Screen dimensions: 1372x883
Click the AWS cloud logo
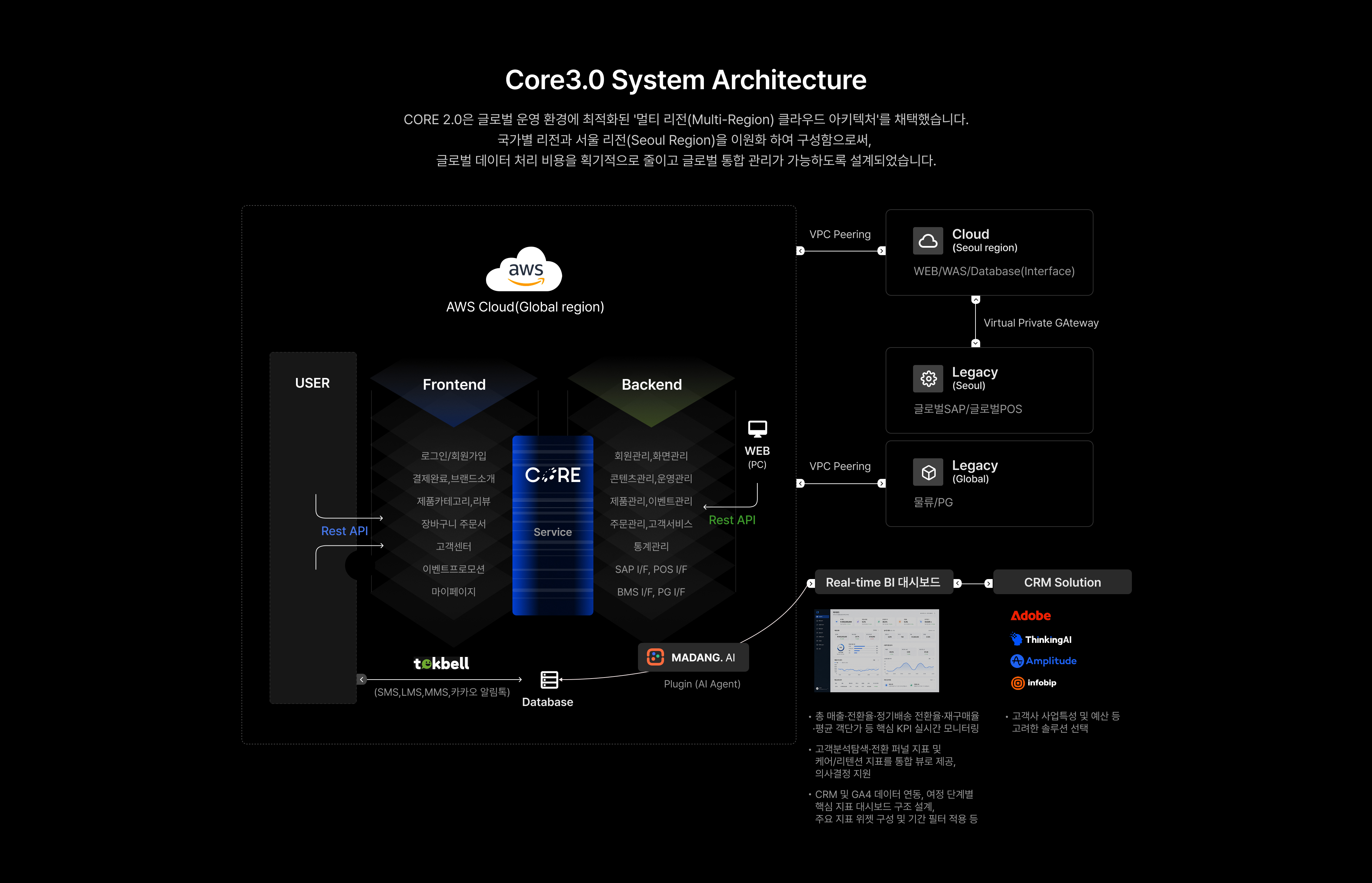coord(524,268)
